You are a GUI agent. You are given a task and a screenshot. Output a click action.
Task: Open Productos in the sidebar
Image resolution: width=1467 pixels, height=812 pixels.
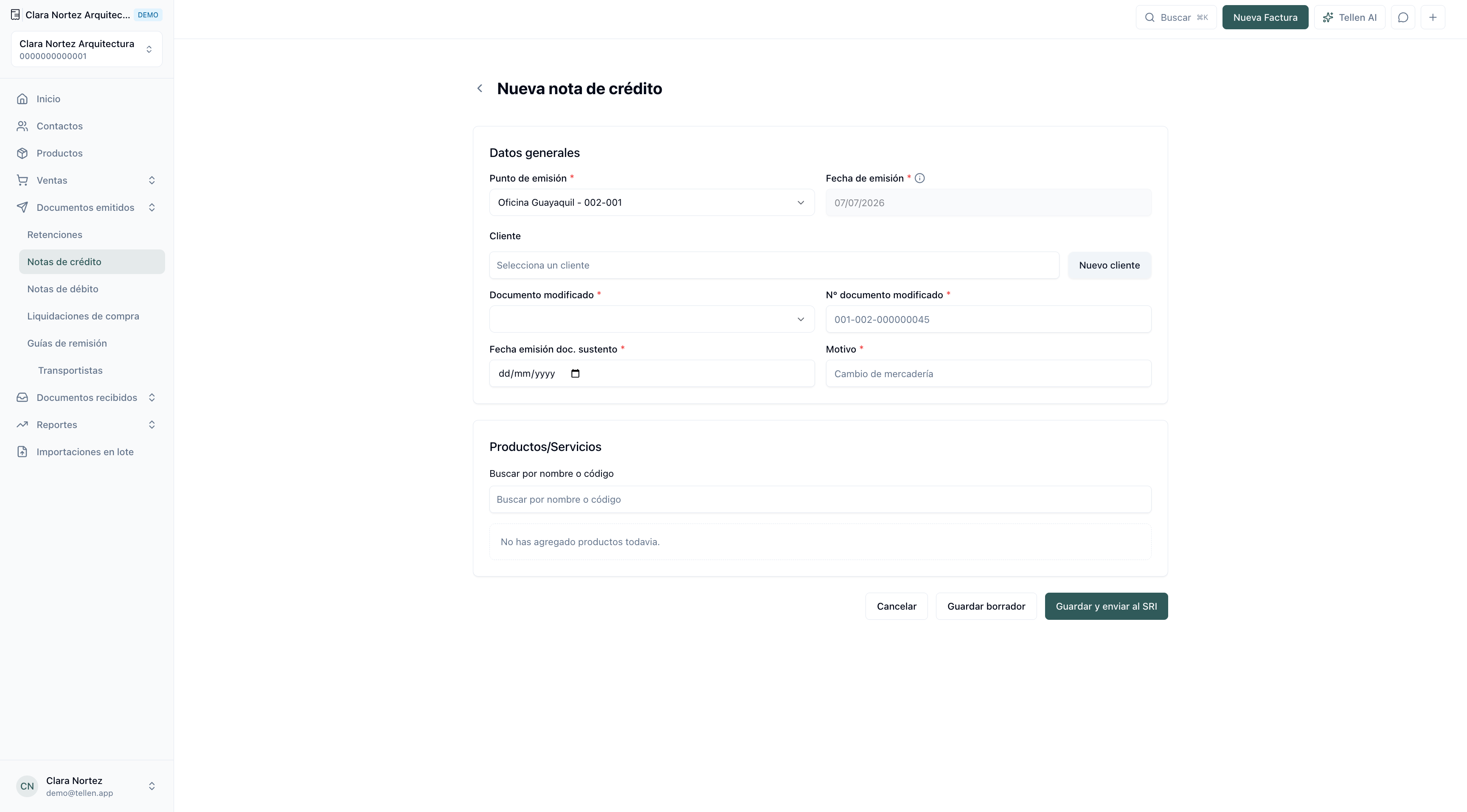[x=87, y=153]
